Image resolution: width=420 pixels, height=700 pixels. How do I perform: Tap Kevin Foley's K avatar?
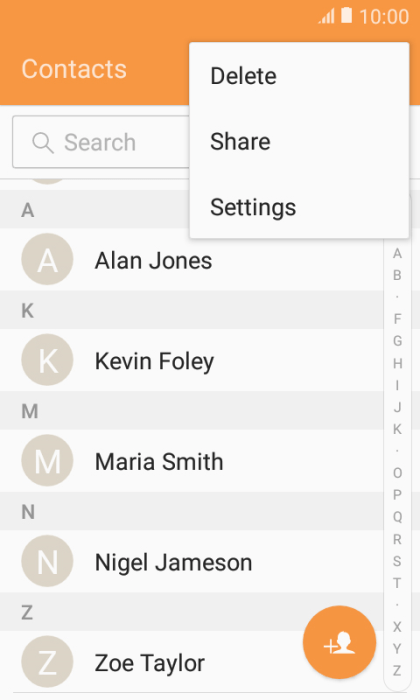(47, 360)
